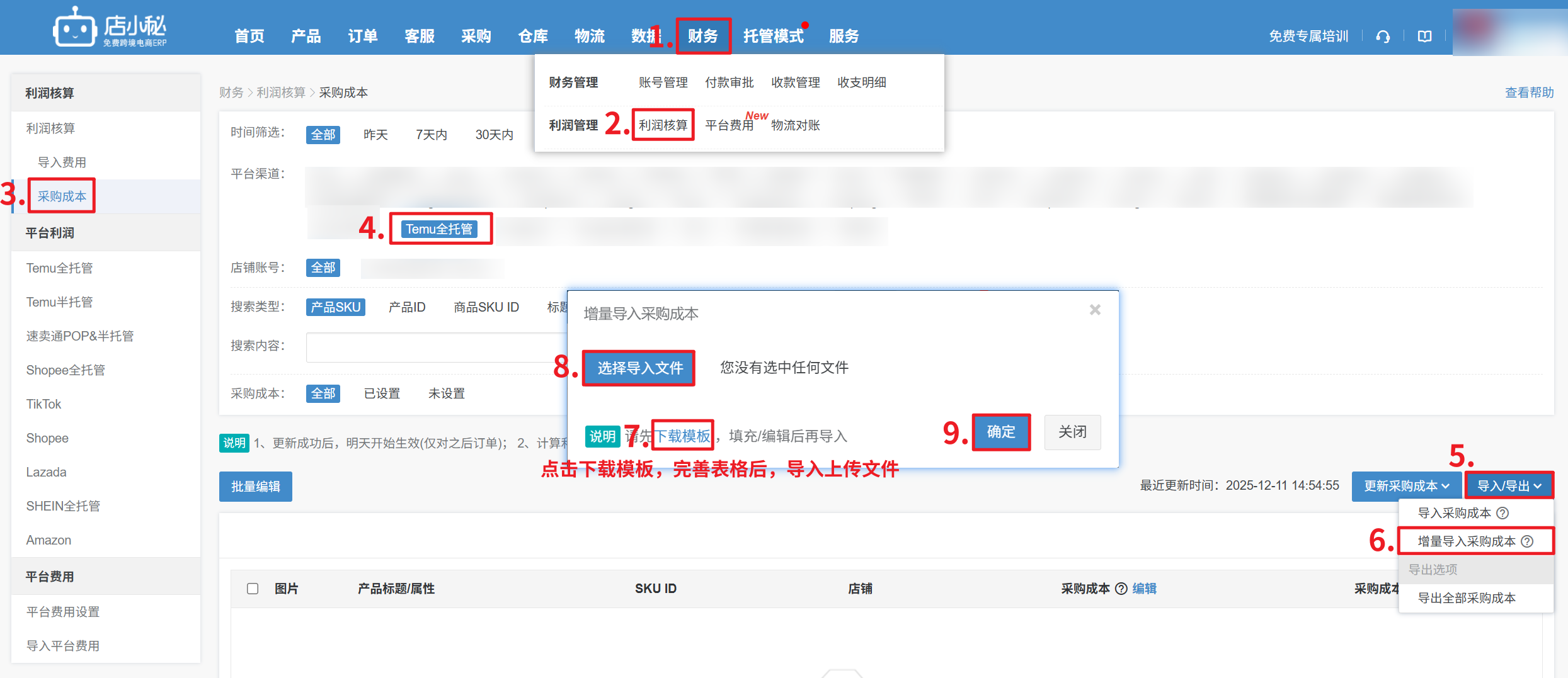1568x678 pixels.
Task: Open the customer service headset icon
Action: [1383, 37]
